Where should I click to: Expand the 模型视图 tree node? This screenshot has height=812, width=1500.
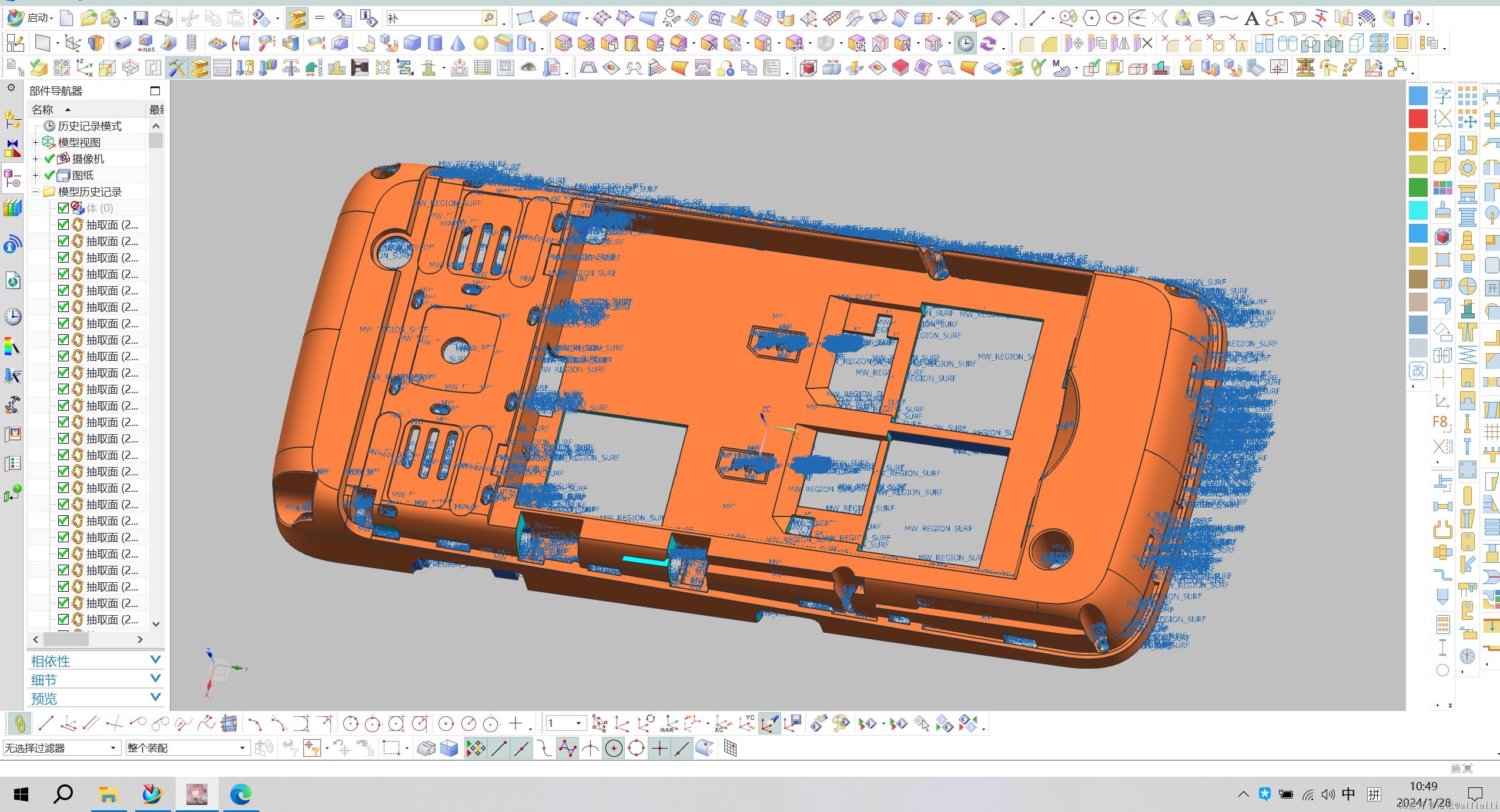pyautogui.click(x=35, y=143)
